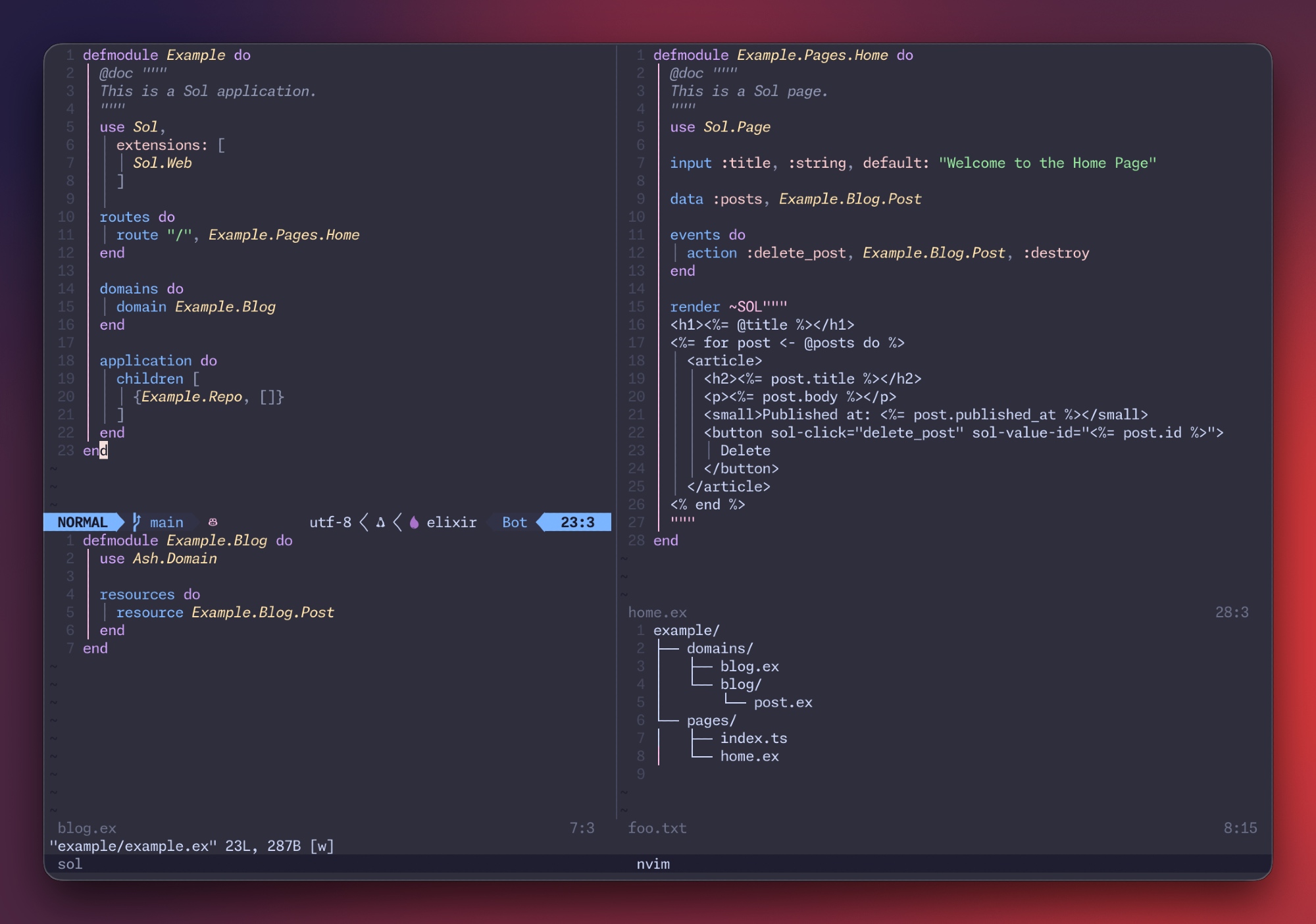The width and height of the screenshot is (1316, 924).
Task: Click the 23:3 cursor position indicator
Action: [577, 522]
